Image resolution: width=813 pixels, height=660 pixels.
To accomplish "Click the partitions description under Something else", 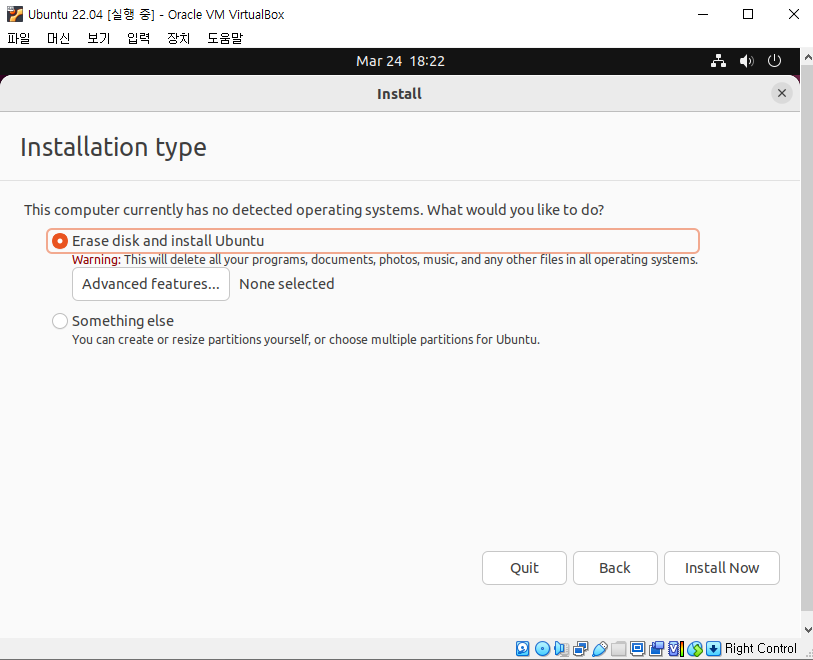I will coord(306,340).
